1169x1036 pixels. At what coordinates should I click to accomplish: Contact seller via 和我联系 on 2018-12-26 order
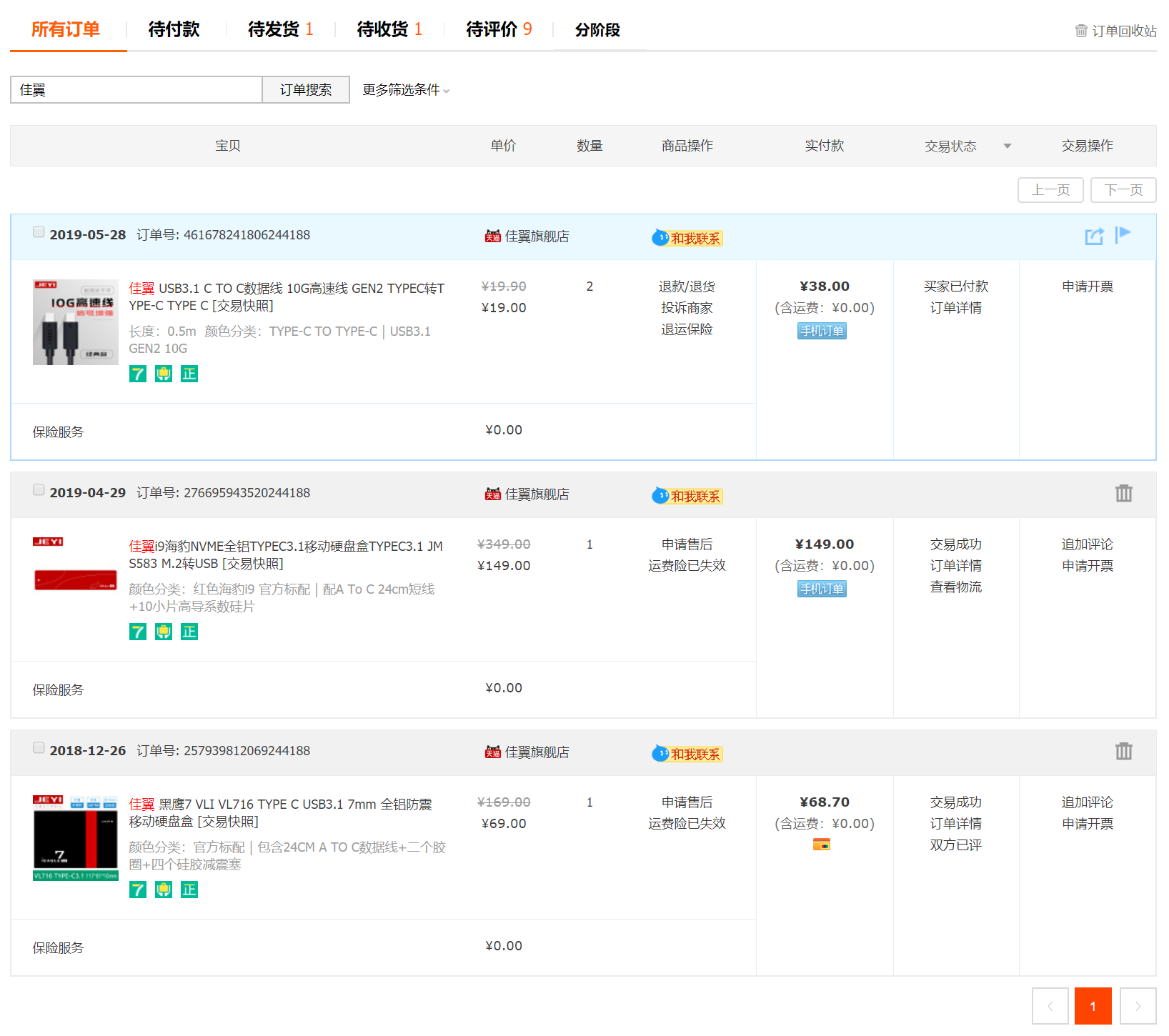[x=687, y=754]
